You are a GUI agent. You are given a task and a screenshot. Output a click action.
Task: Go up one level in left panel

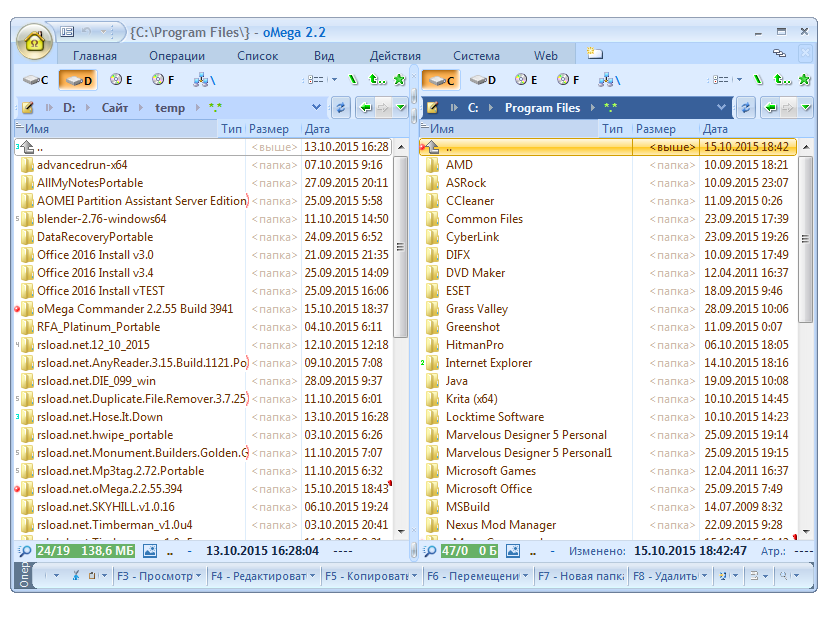pyautogui.click(x=377, y=80)
